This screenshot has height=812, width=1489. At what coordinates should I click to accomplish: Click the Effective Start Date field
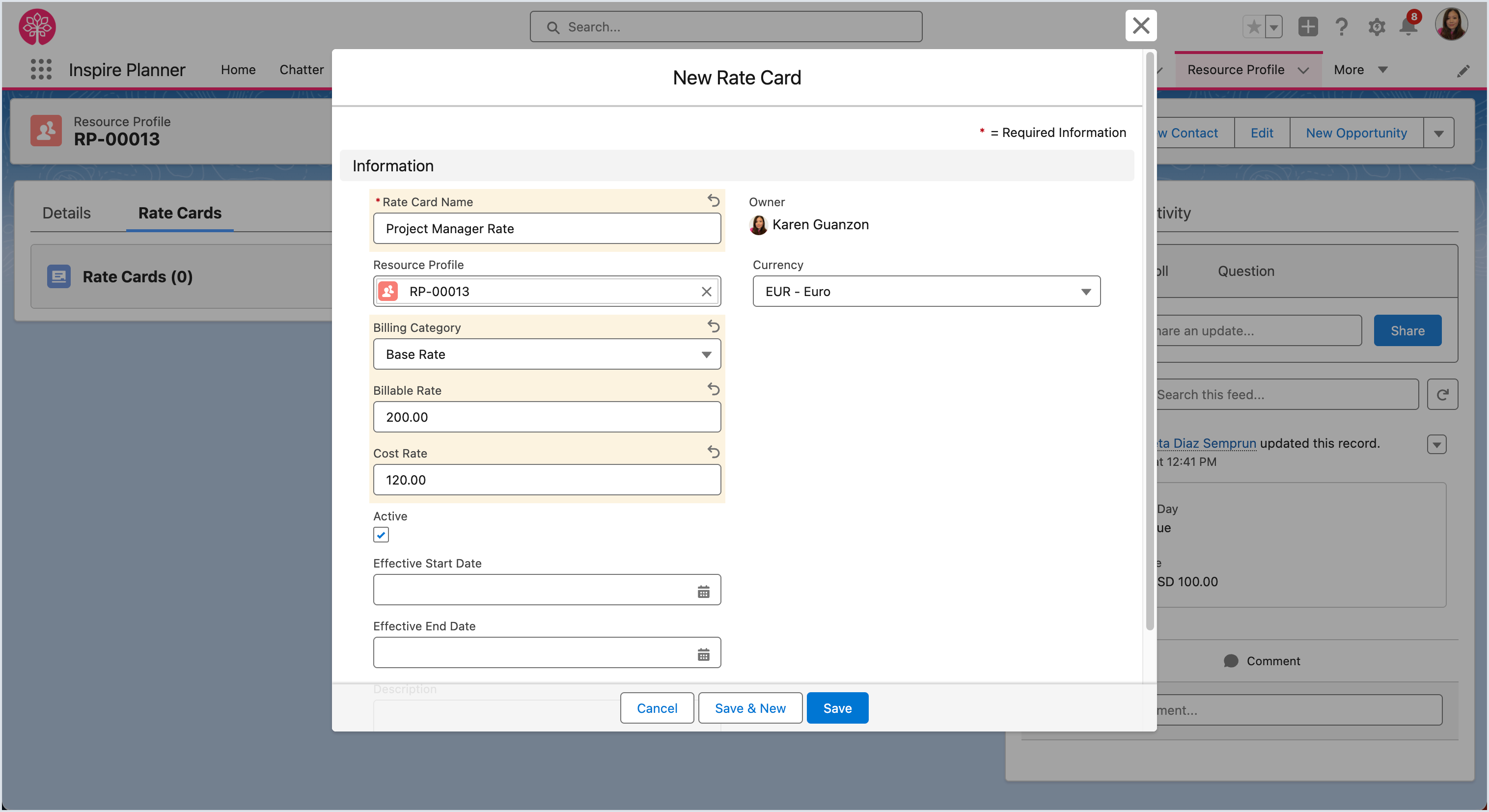[547, 590]
